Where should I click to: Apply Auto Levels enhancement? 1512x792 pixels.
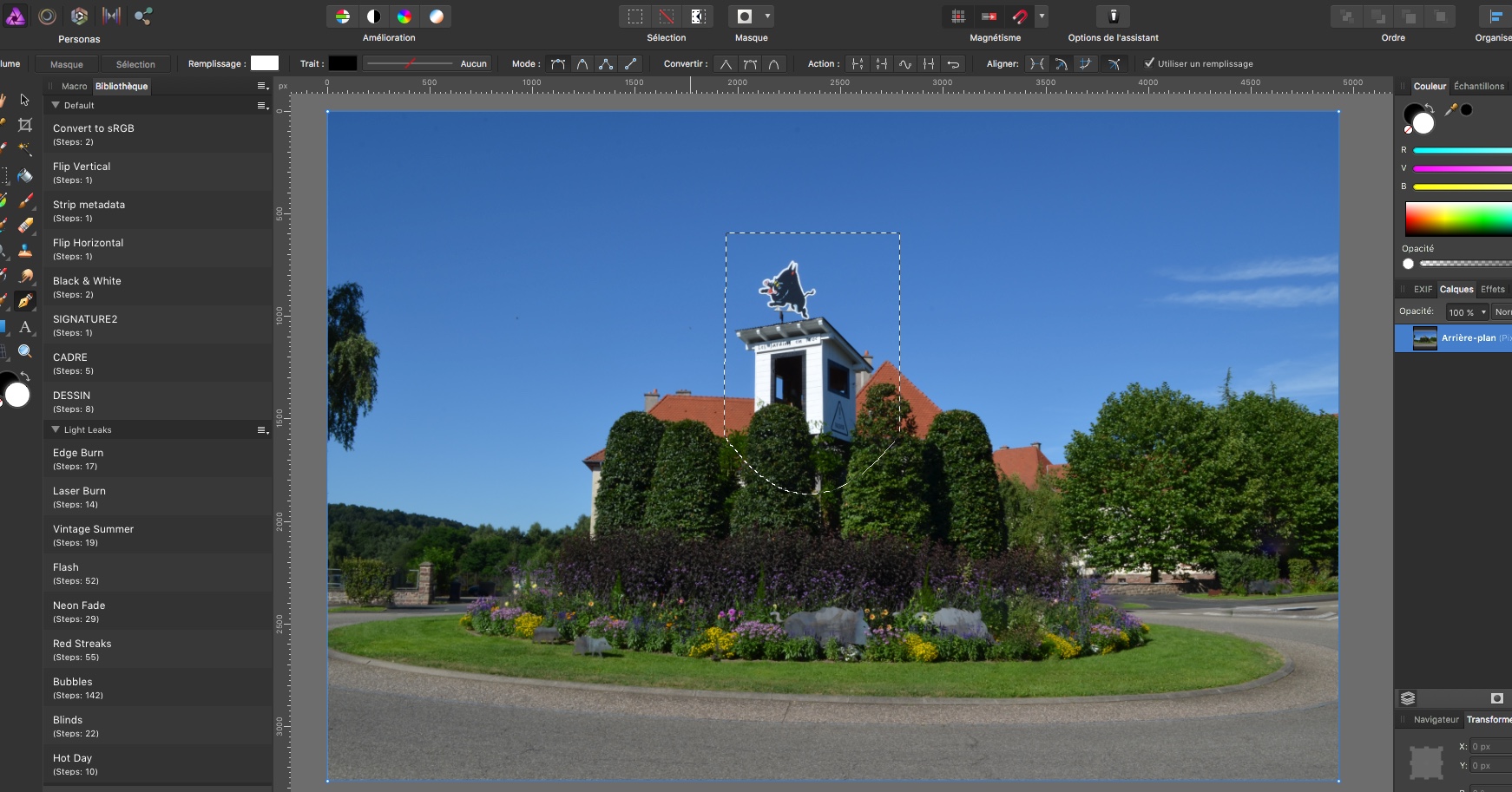click(343, 16)
